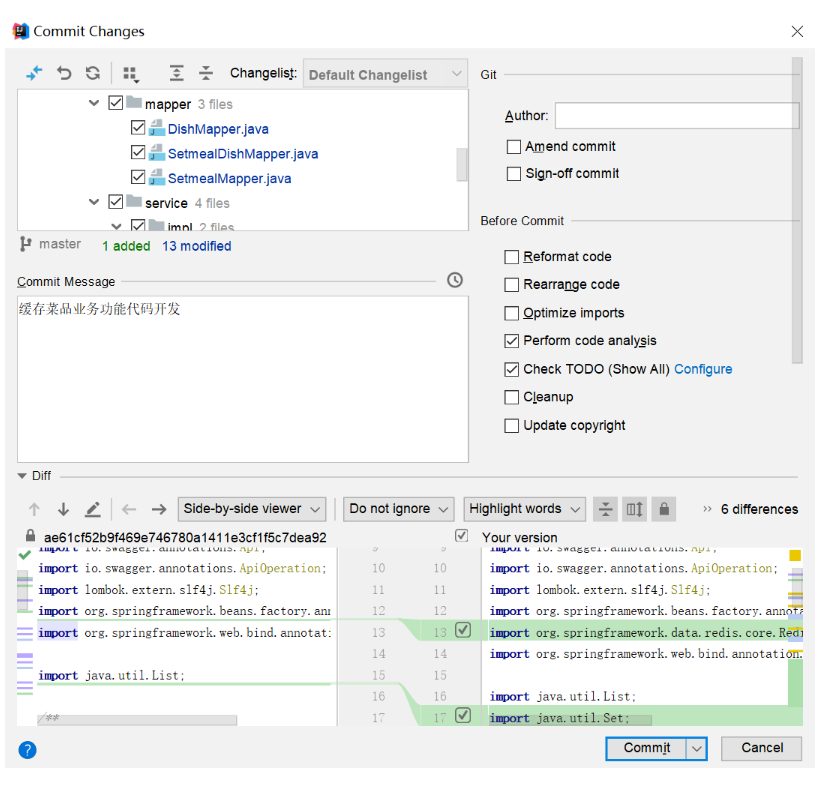Click the Show Diff arrows icon
Screen dimensions: 839x787
[34, 73]
